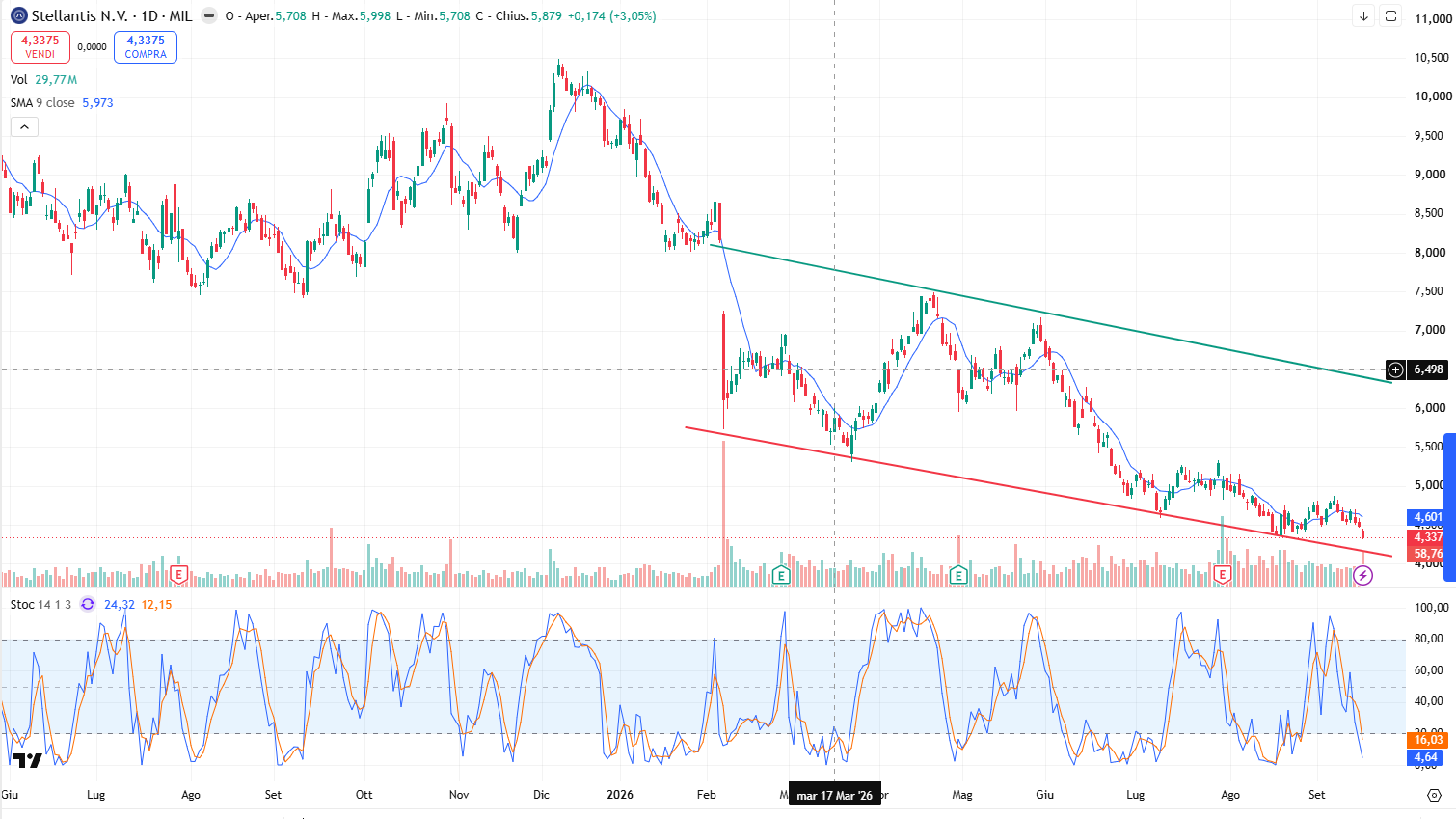Click the Feb label on time axis
Screen dimensions: 1456x819
(707, 795)
